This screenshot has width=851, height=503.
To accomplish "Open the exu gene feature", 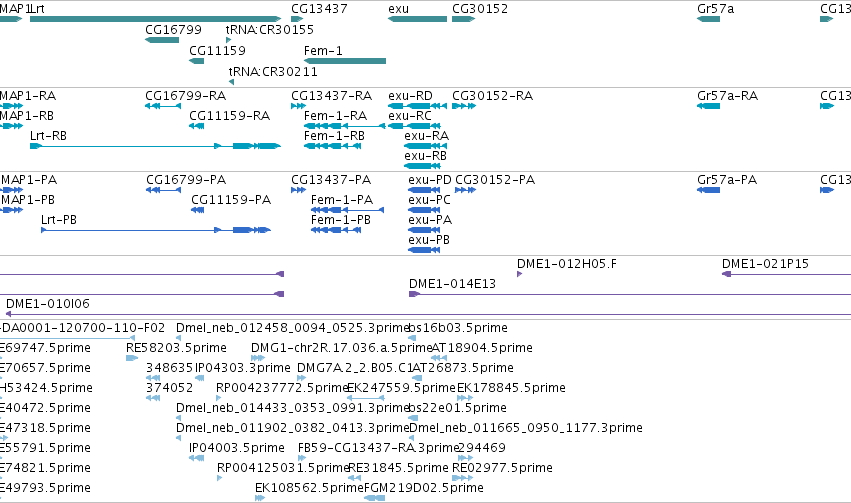I will coord(417,19).
